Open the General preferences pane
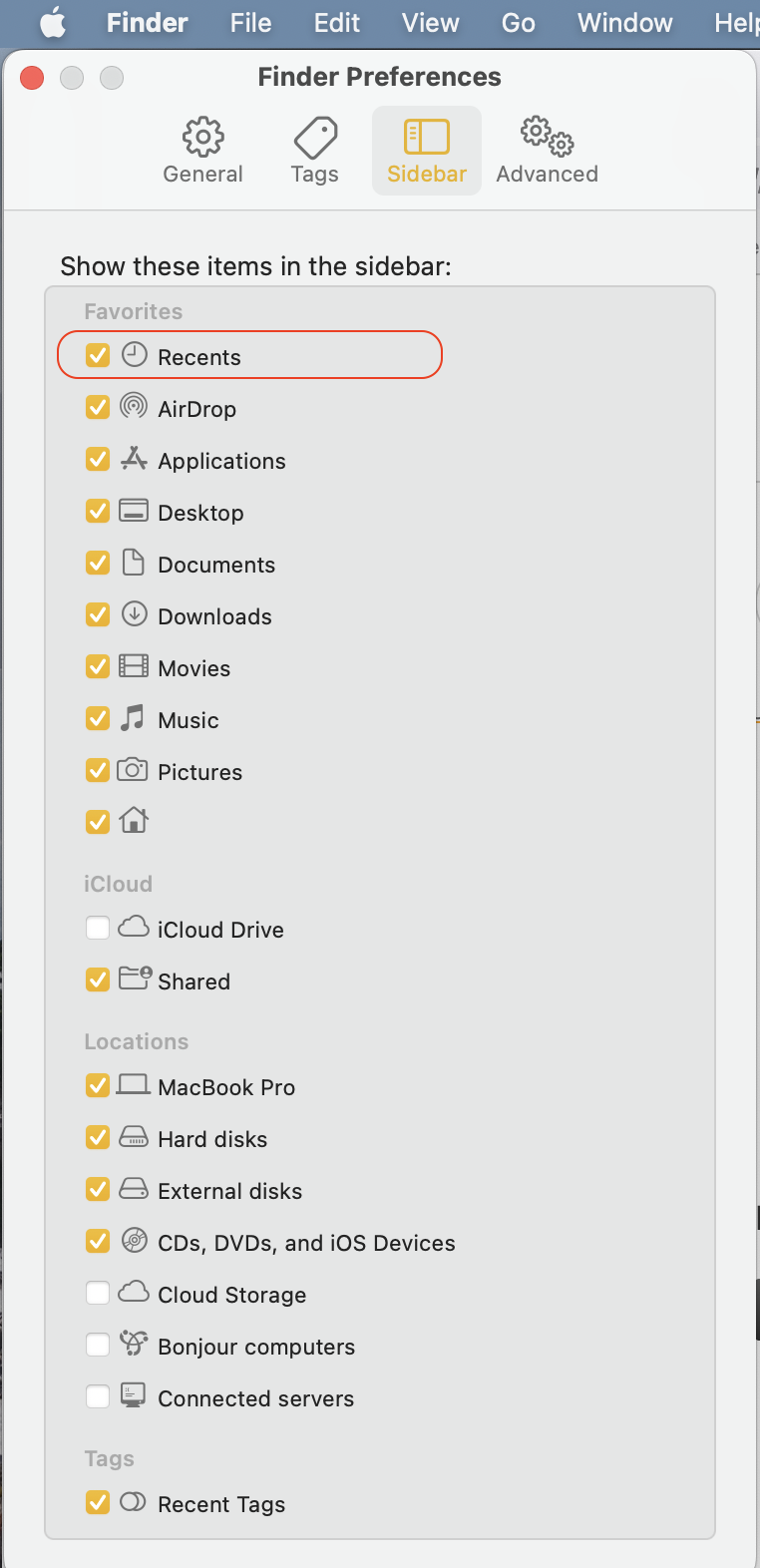 [202, 151]
